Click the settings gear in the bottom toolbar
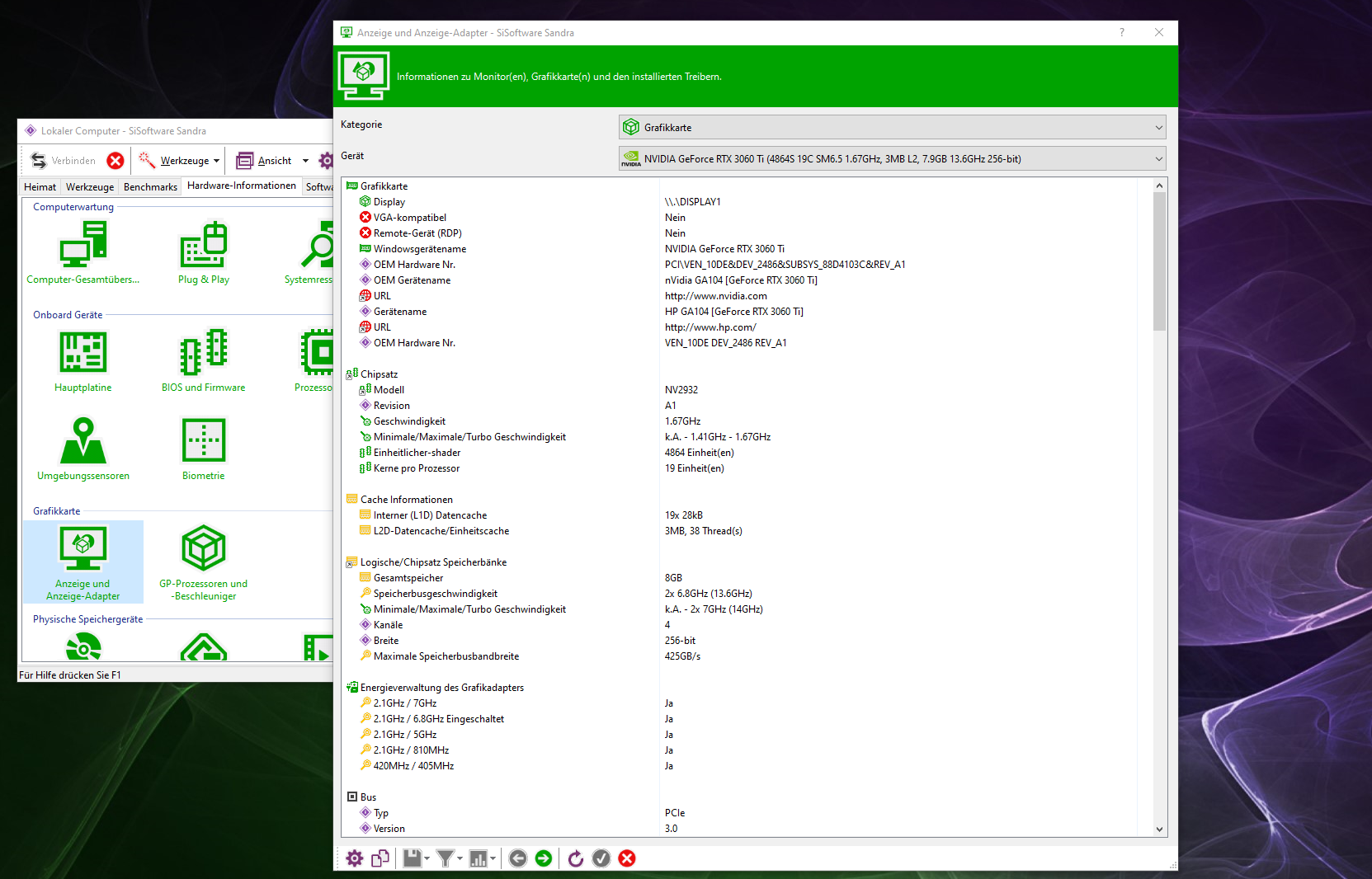1372x879 pixels. (x=355, y=858)
